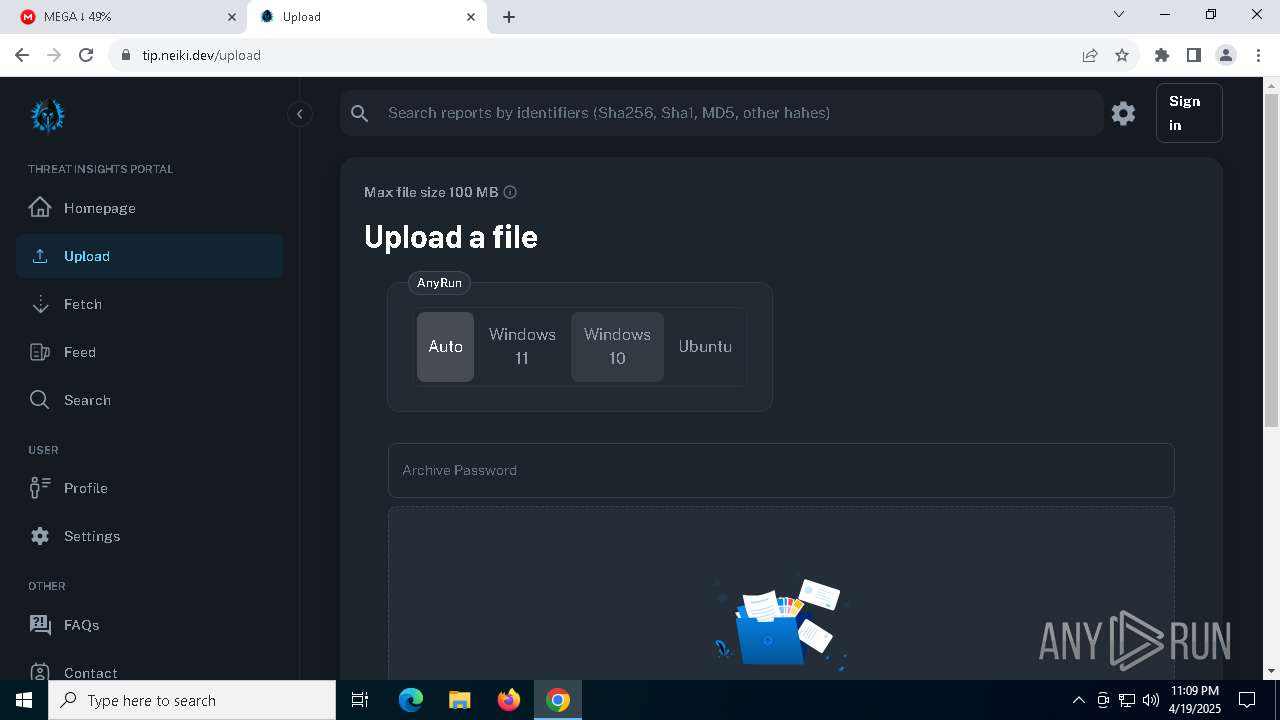
Task: Open the Fetch sidebar item
Action: point(149,304)
